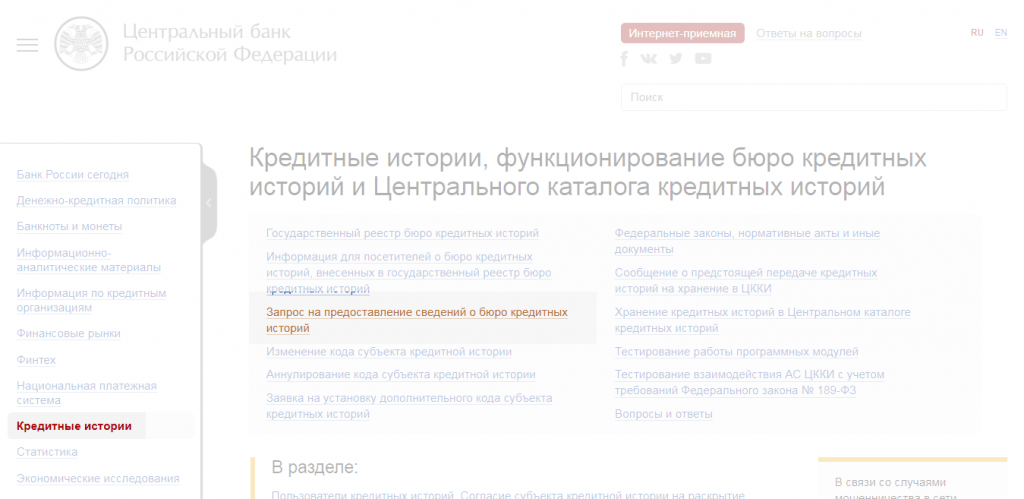The width and height of the screenshot is (1024, 499).
Task: Switch language to EN
Action: click(1000, 33)
